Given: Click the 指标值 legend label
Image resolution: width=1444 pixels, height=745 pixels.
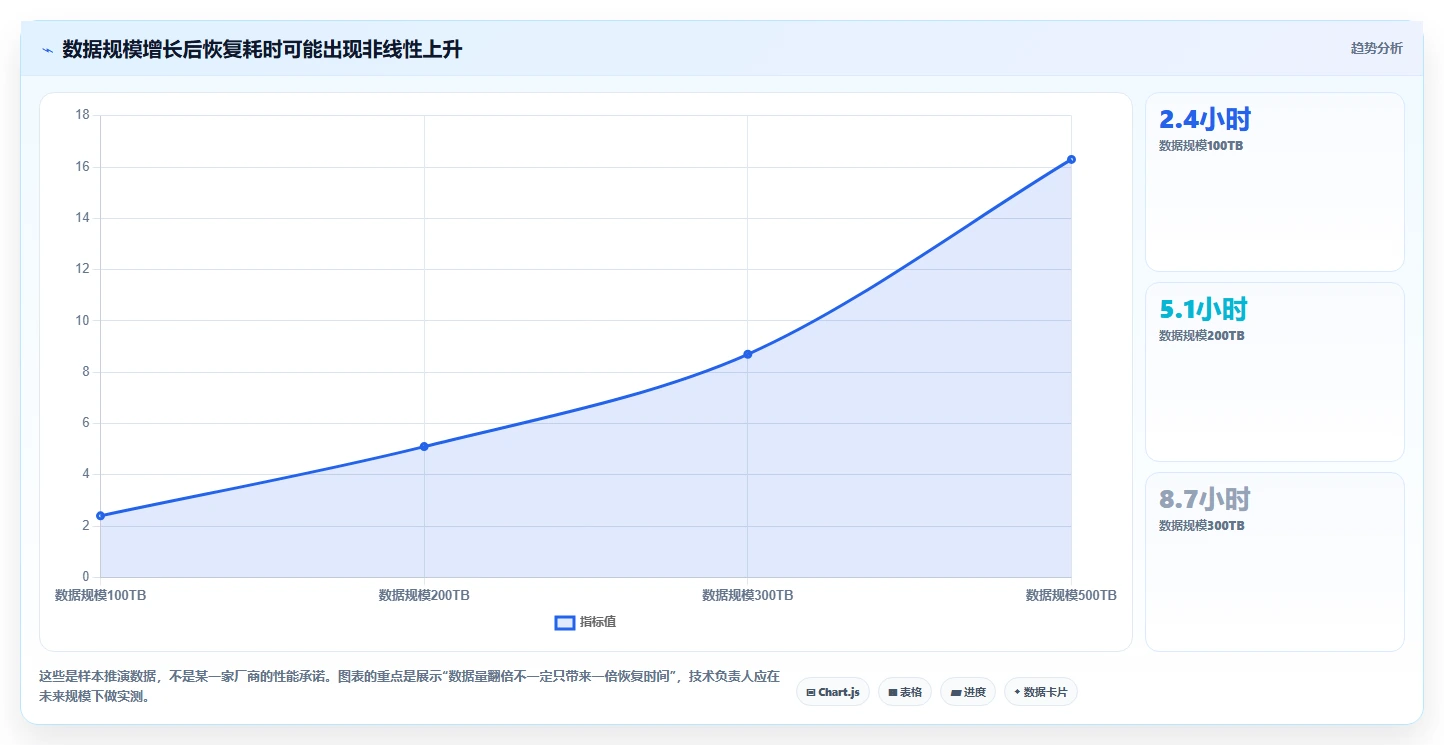Looking at the screenshot, I should click(598, 622).
